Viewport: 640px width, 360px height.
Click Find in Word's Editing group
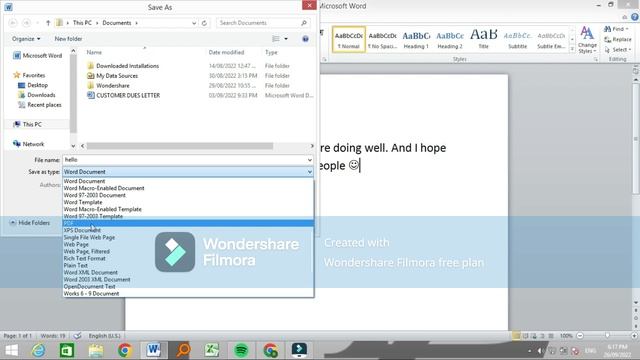click(x=616, y=29)
